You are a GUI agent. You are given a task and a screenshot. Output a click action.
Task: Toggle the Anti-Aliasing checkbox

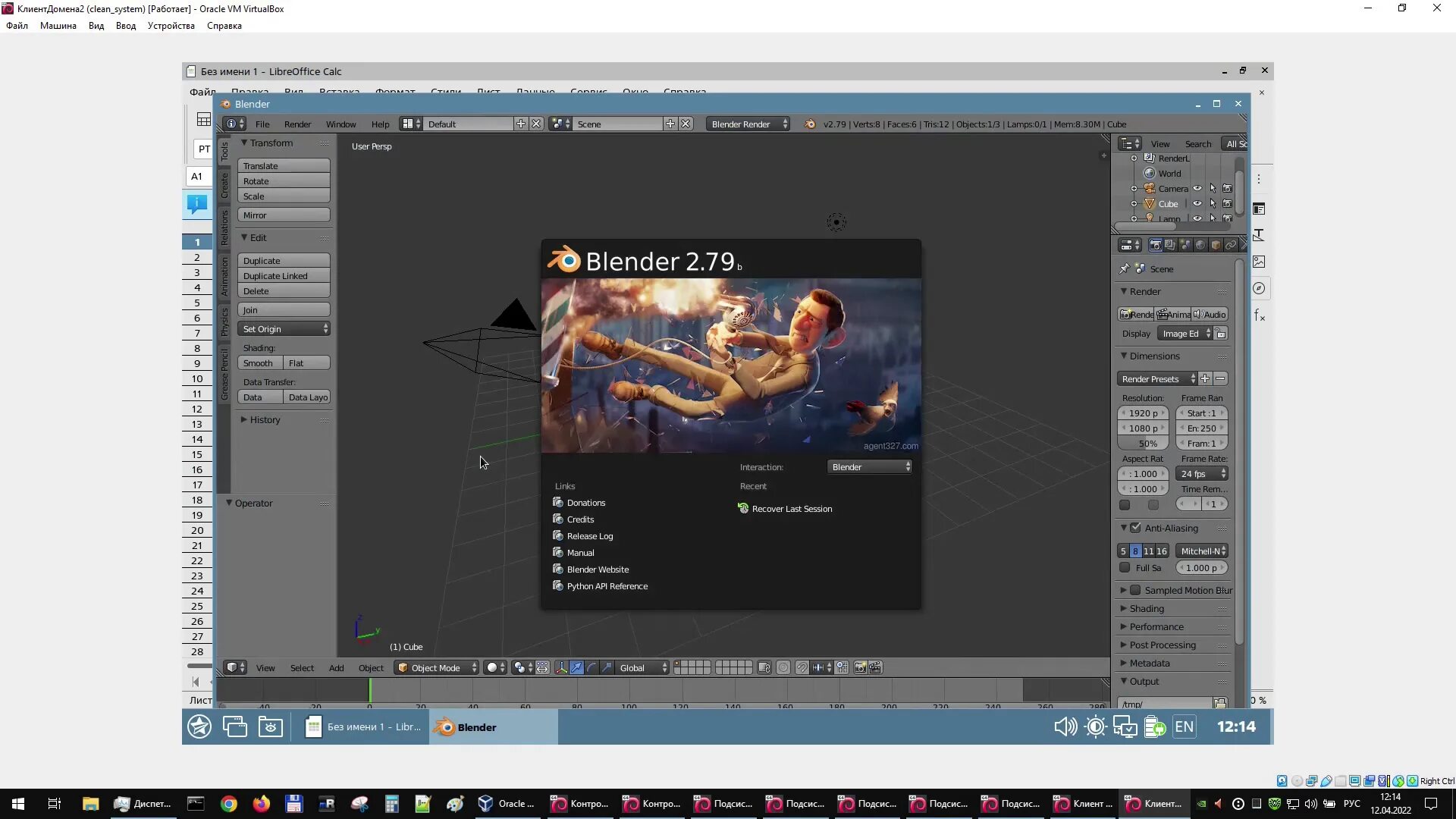1135,528
